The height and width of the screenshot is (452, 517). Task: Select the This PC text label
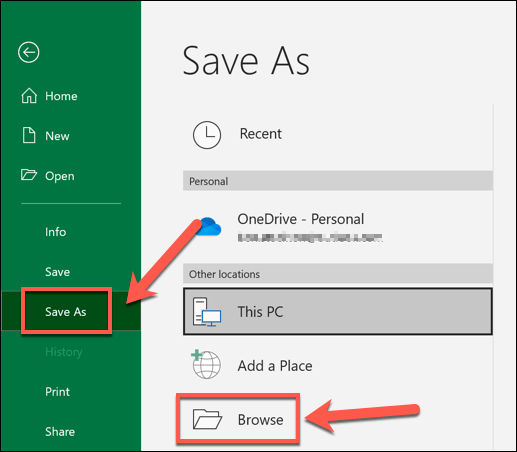[x=260, y=312]
